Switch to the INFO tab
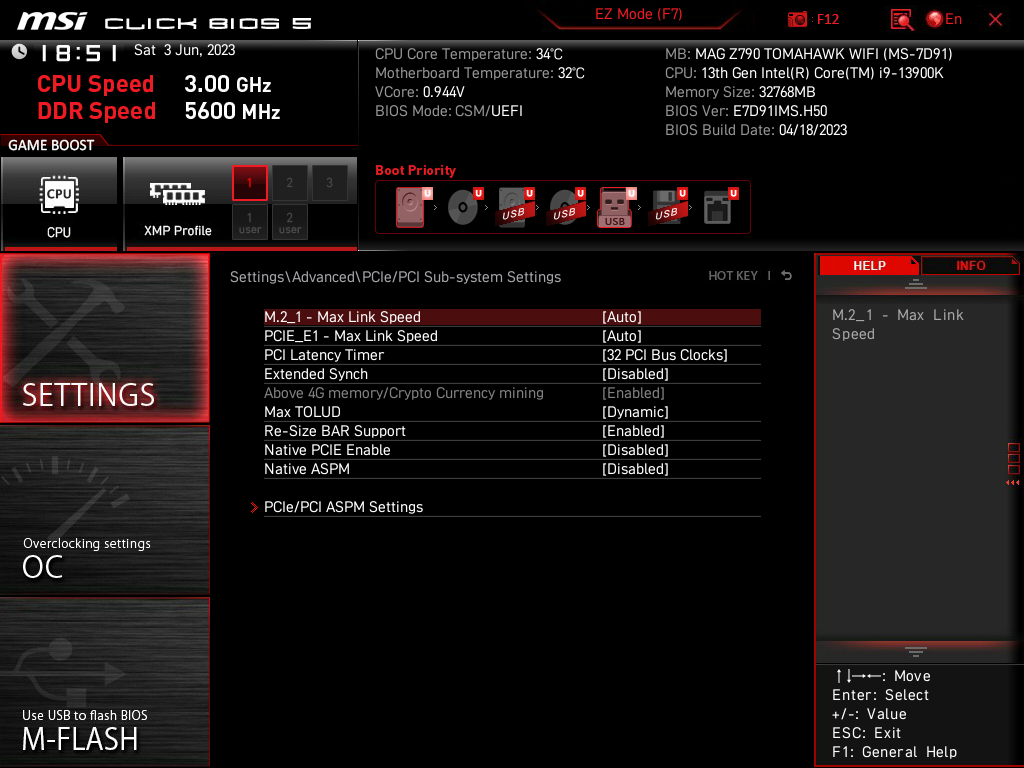The height and width of the screenshot is (768, 1024). [x=970, y=265]
